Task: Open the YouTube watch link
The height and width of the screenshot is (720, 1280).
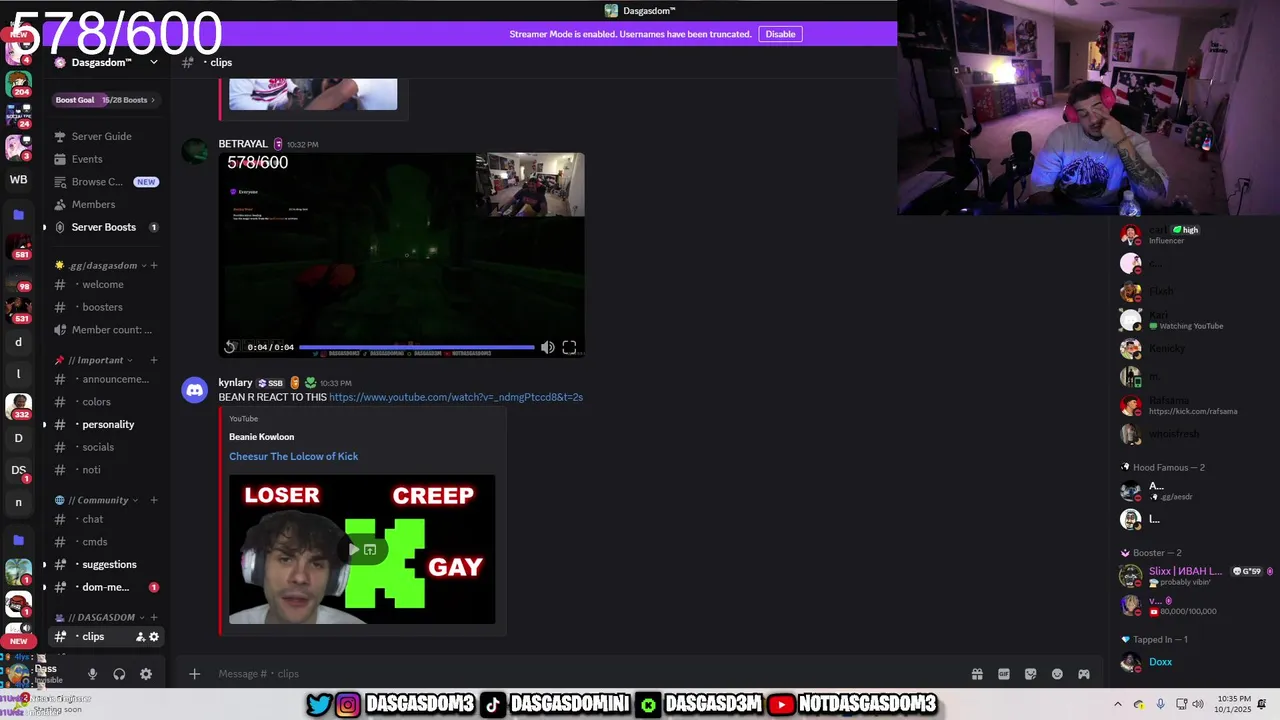Action: [456, 397]
